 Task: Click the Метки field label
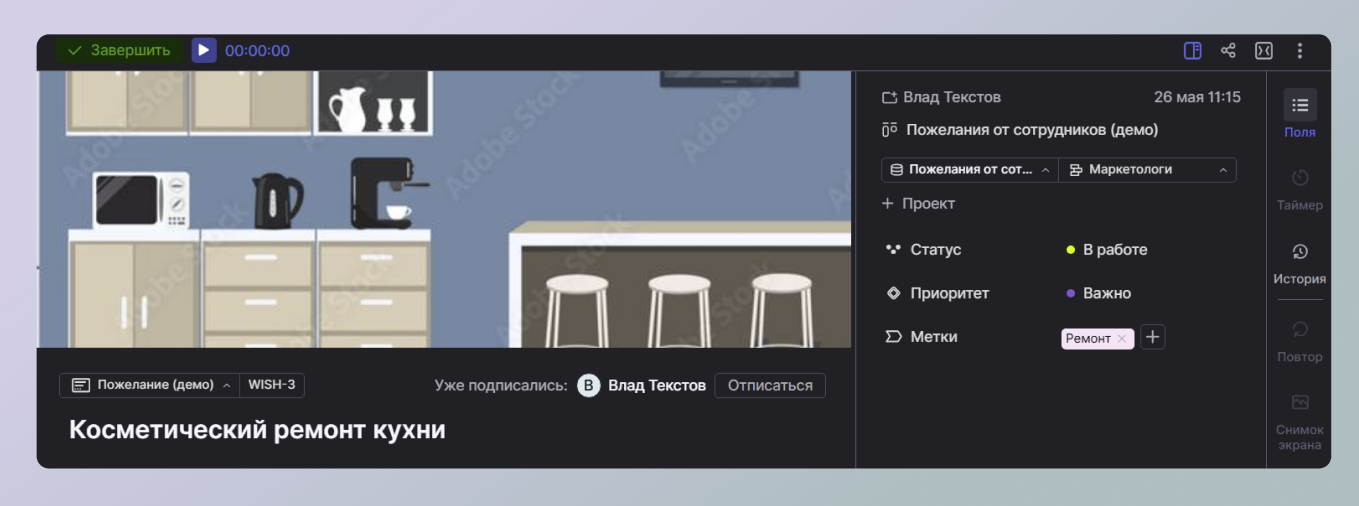(933, 337)
